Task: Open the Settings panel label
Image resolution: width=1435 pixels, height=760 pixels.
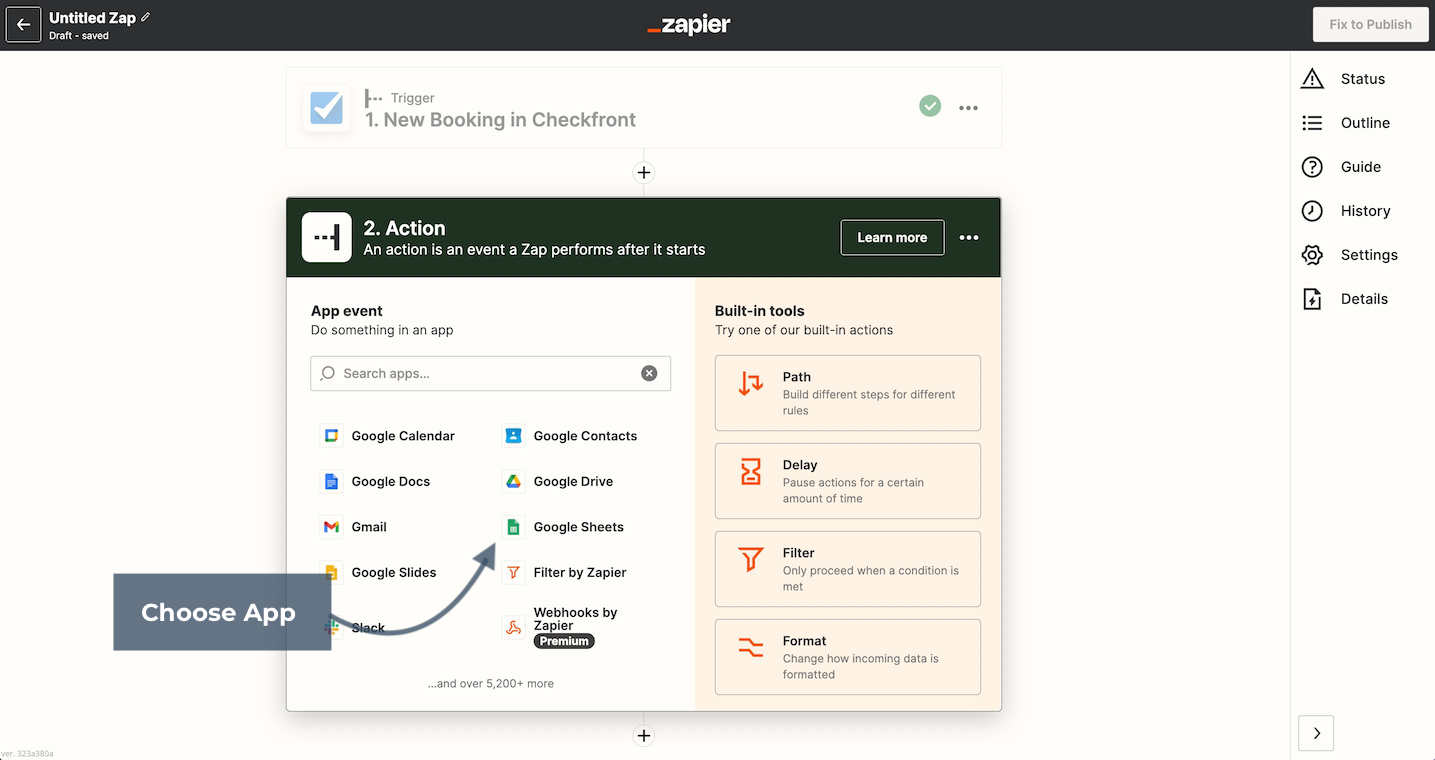Action: click(x=1369, y=255)
